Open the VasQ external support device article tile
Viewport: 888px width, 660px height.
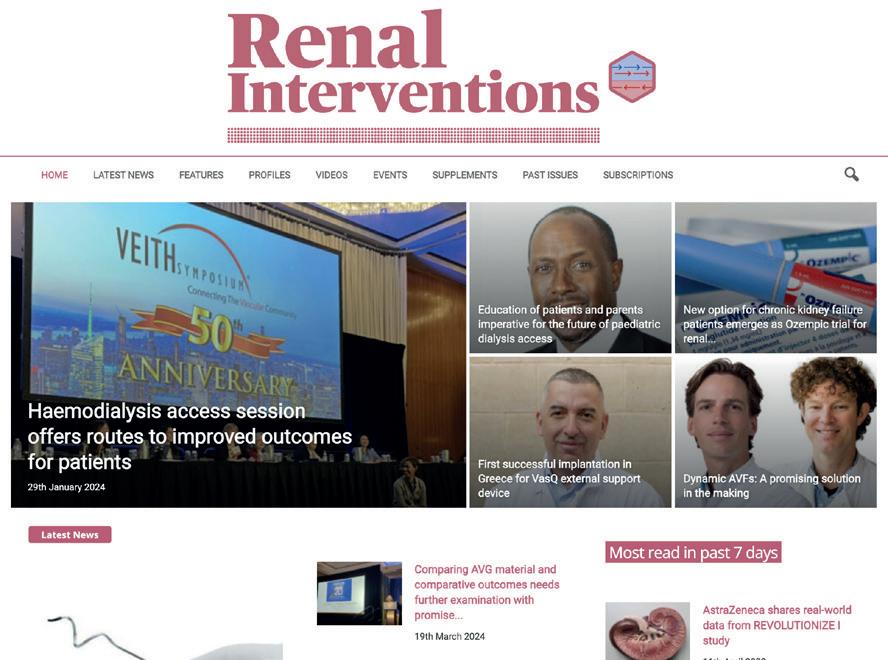(x=570, y=432)
